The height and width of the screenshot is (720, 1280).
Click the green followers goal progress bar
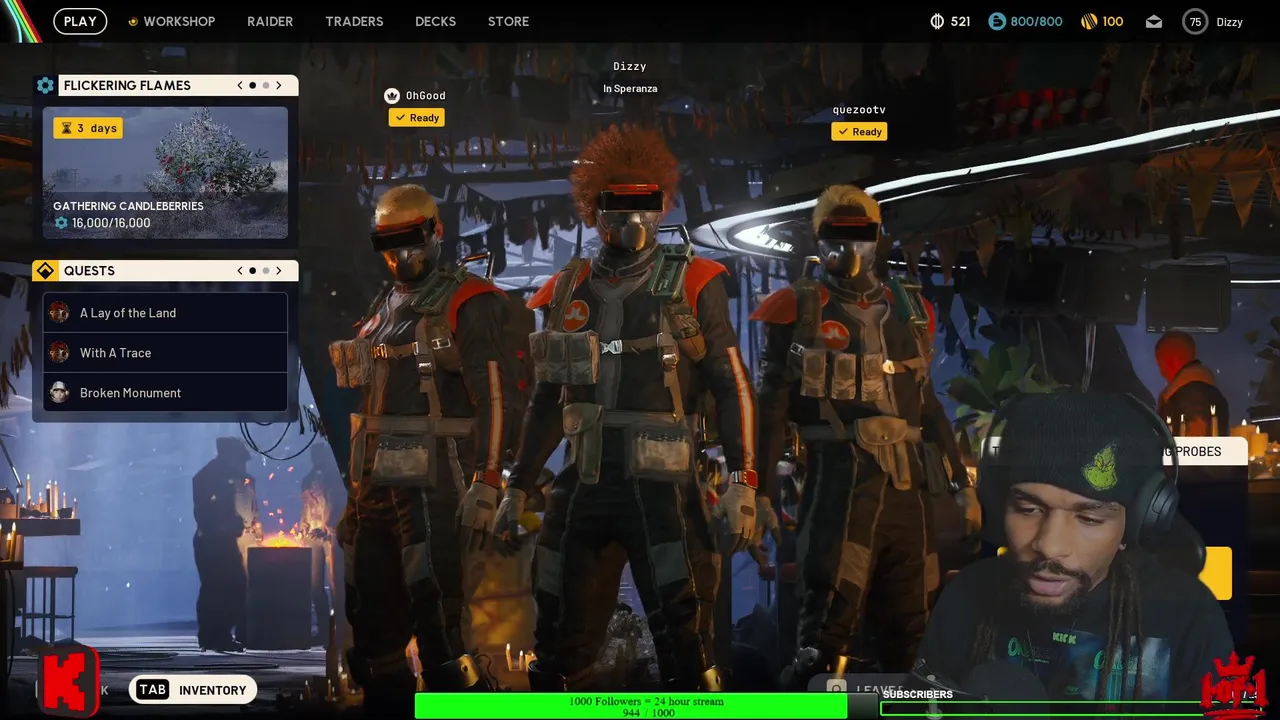tap(631, 707)
